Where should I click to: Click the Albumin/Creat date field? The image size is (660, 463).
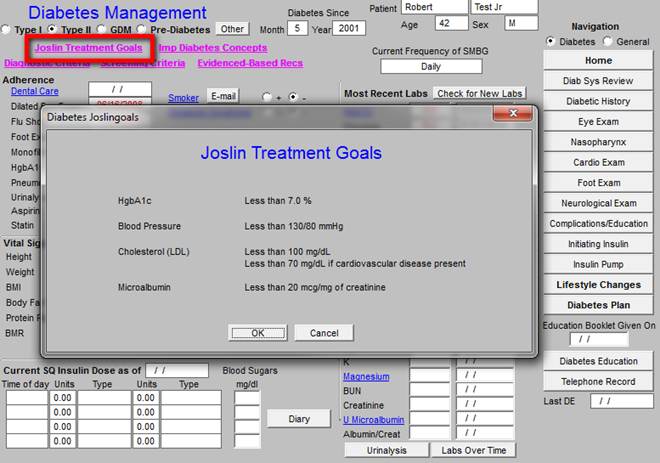pyautogui.click(x=485, y=433)
